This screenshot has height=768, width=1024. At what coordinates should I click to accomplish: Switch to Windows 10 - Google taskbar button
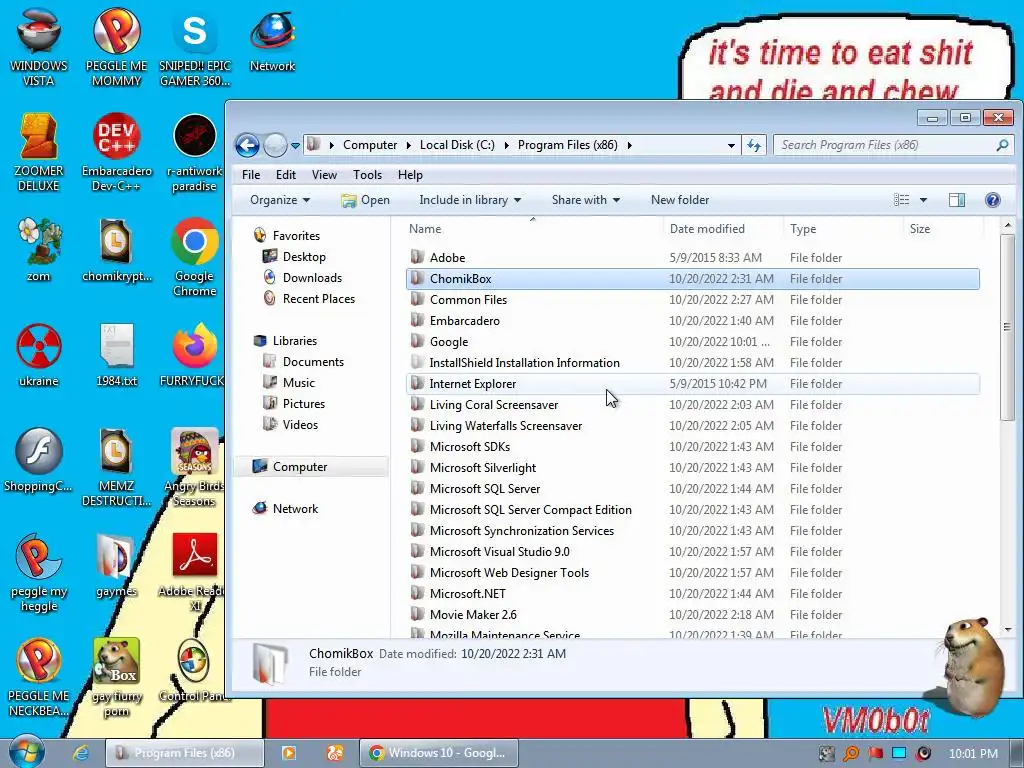(438, 753)
